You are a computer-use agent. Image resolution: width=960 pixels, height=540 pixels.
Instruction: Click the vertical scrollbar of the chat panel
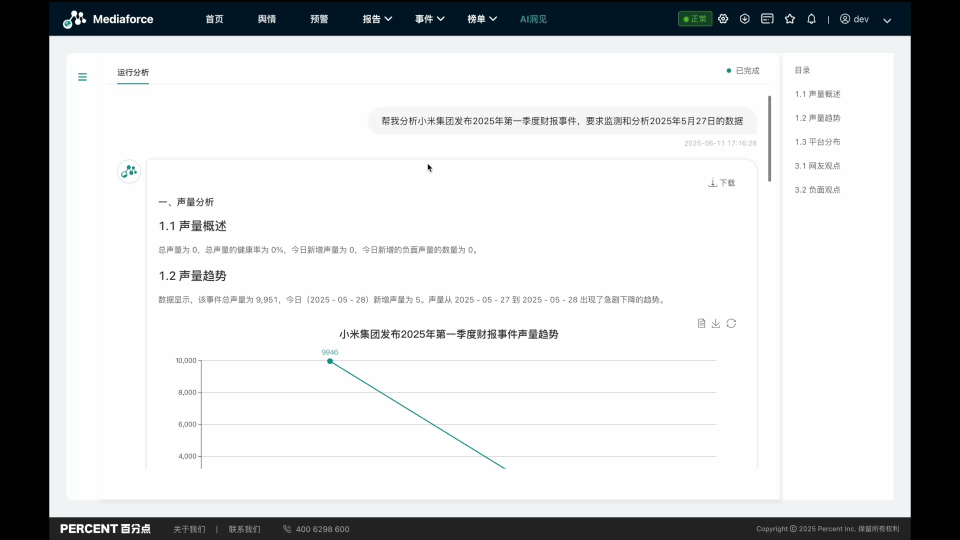coord(770,138)
